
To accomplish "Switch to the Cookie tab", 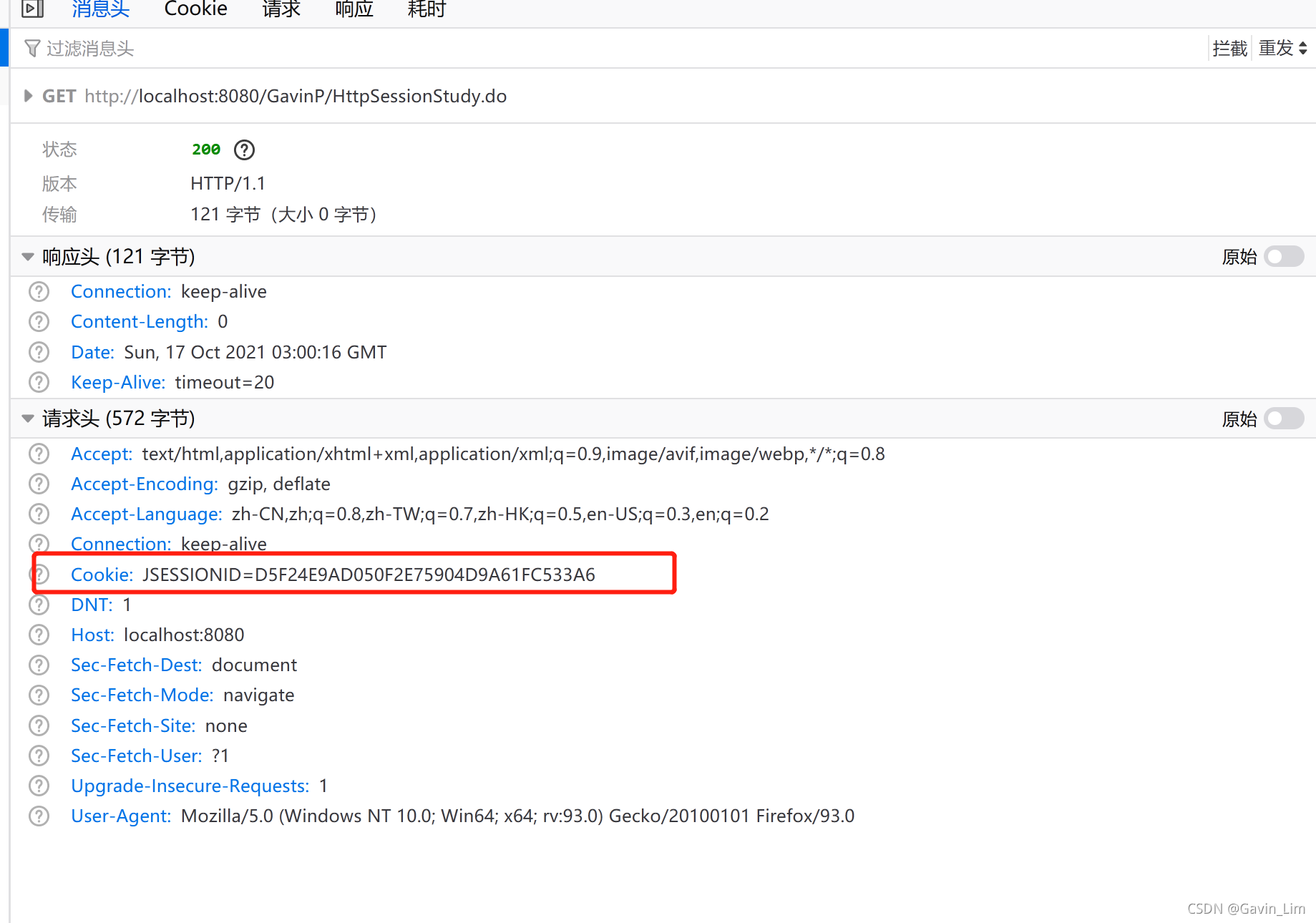I will coord(195,9).
